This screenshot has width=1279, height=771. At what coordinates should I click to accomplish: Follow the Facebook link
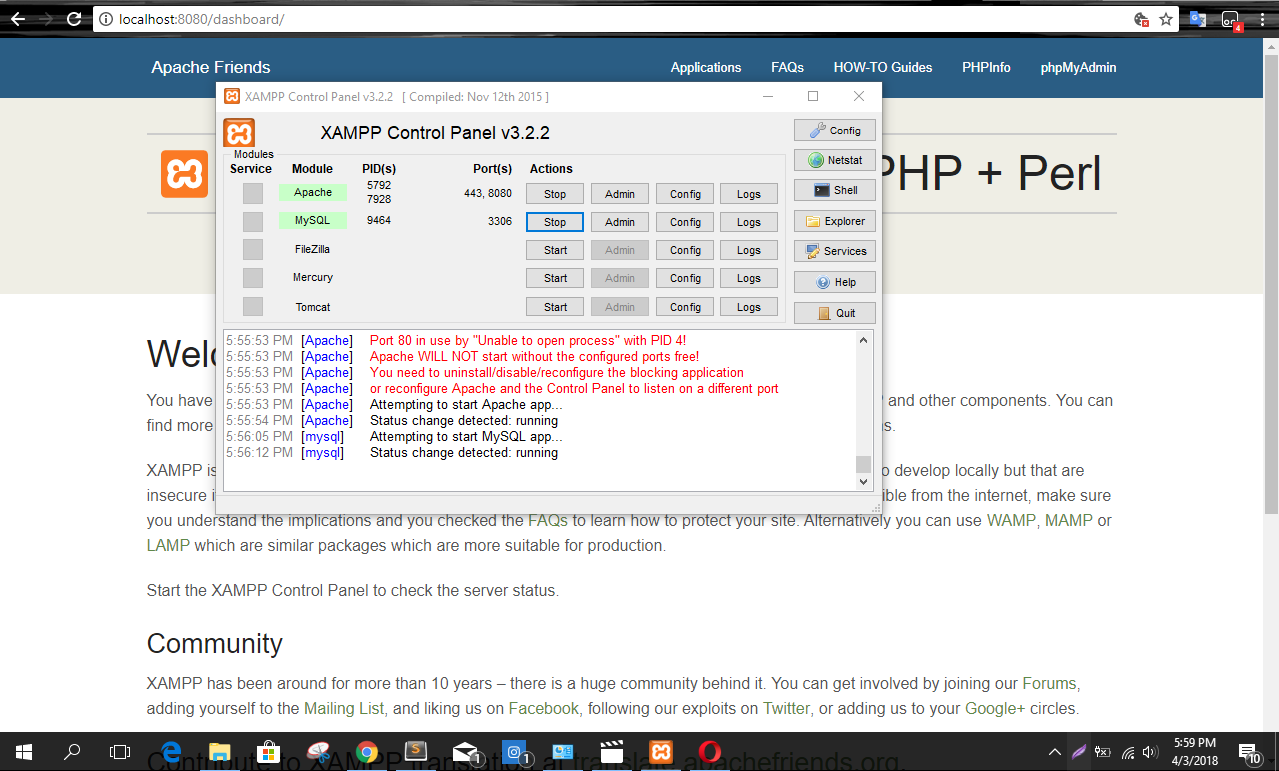point(544,708)
